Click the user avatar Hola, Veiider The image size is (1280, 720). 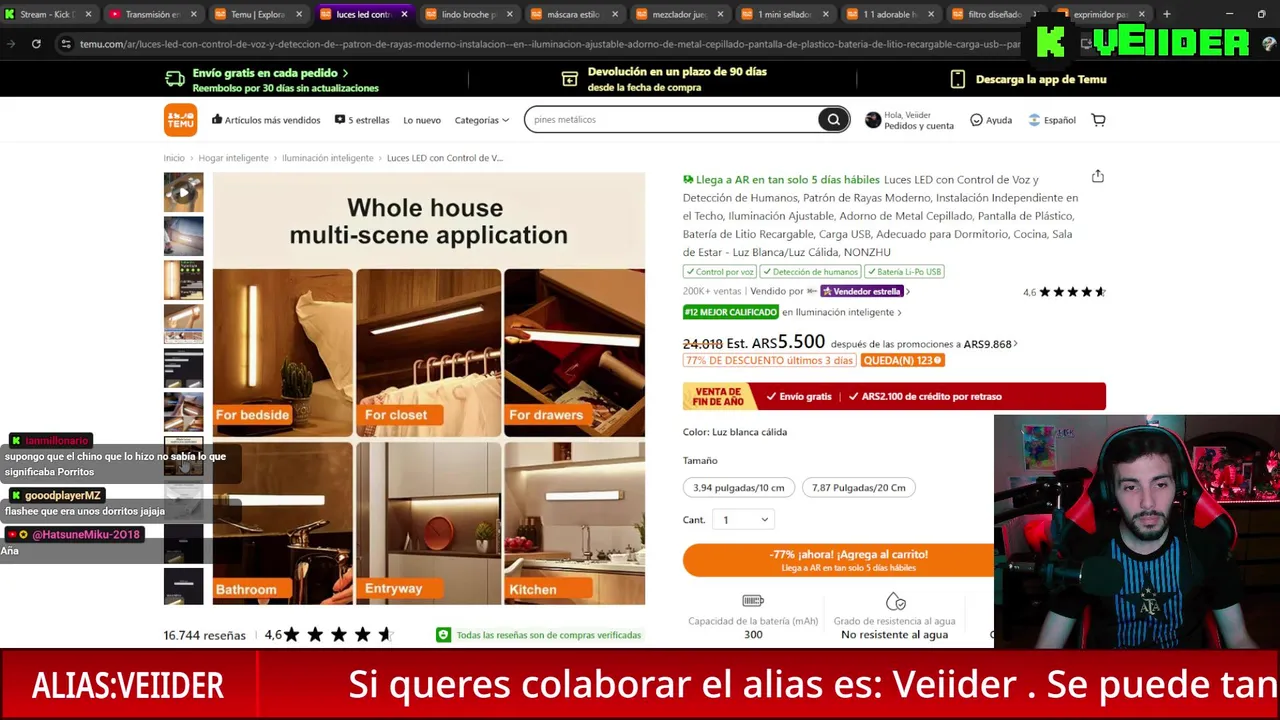[873, 120]
